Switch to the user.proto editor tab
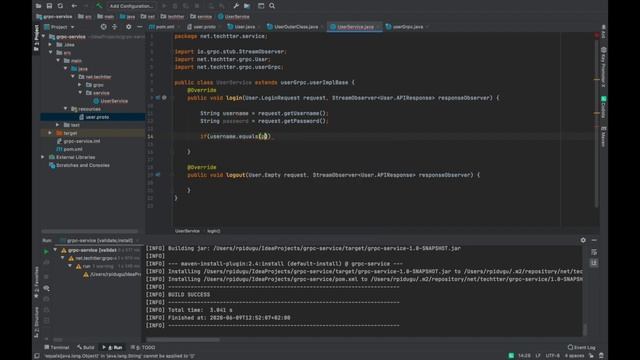The image size is (640, 360). pos(202,27)
